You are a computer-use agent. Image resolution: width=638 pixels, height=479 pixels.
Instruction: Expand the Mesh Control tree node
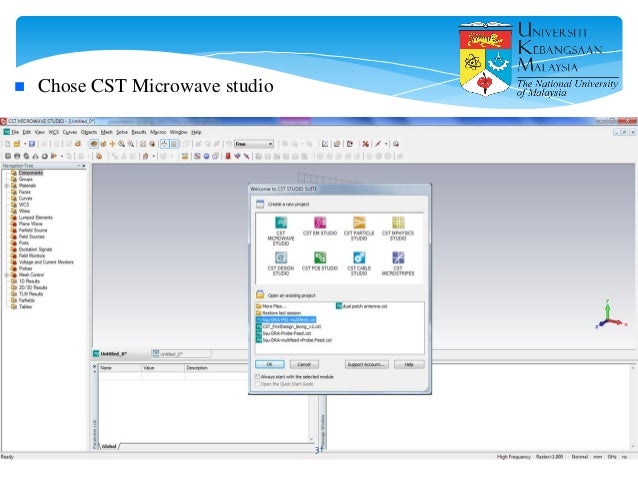point(7,275)
